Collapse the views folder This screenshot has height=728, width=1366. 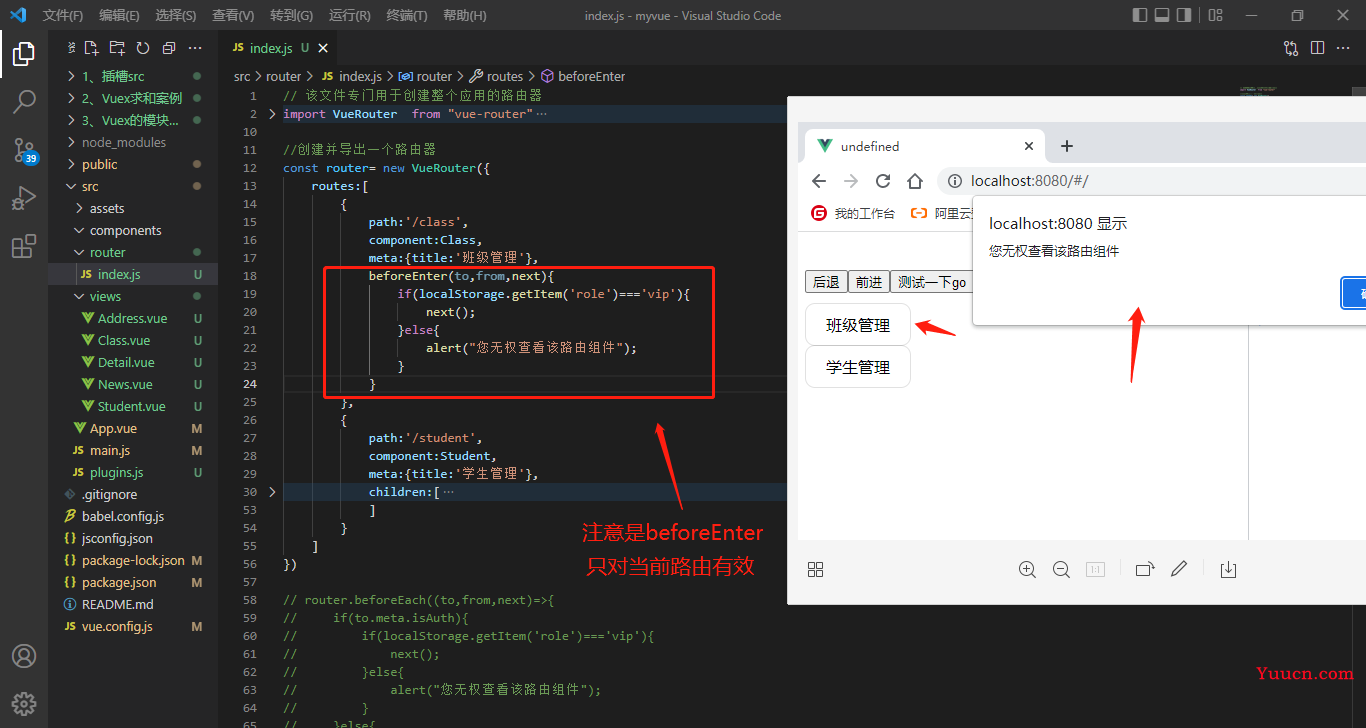(133, 296)
